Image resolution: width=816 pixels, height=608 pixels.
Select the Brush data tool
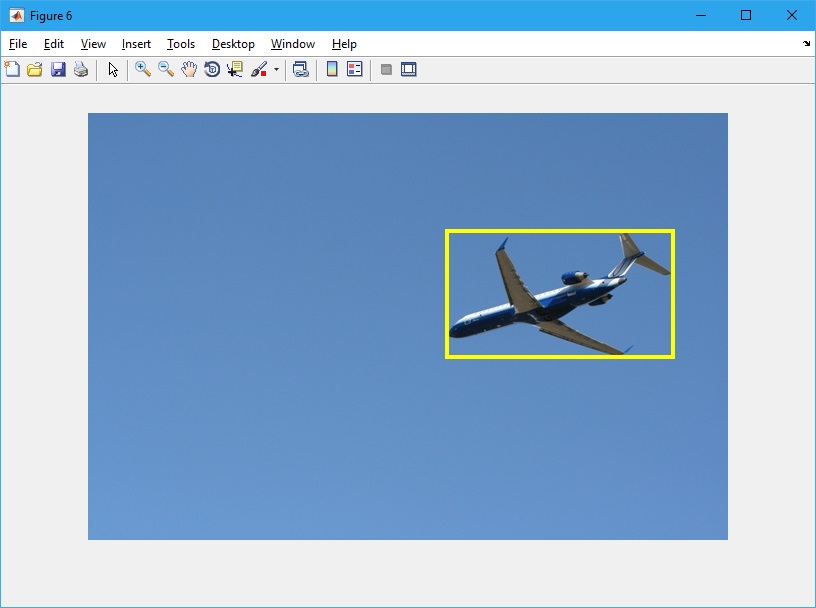pyautogui.click(x=259, y=69)
